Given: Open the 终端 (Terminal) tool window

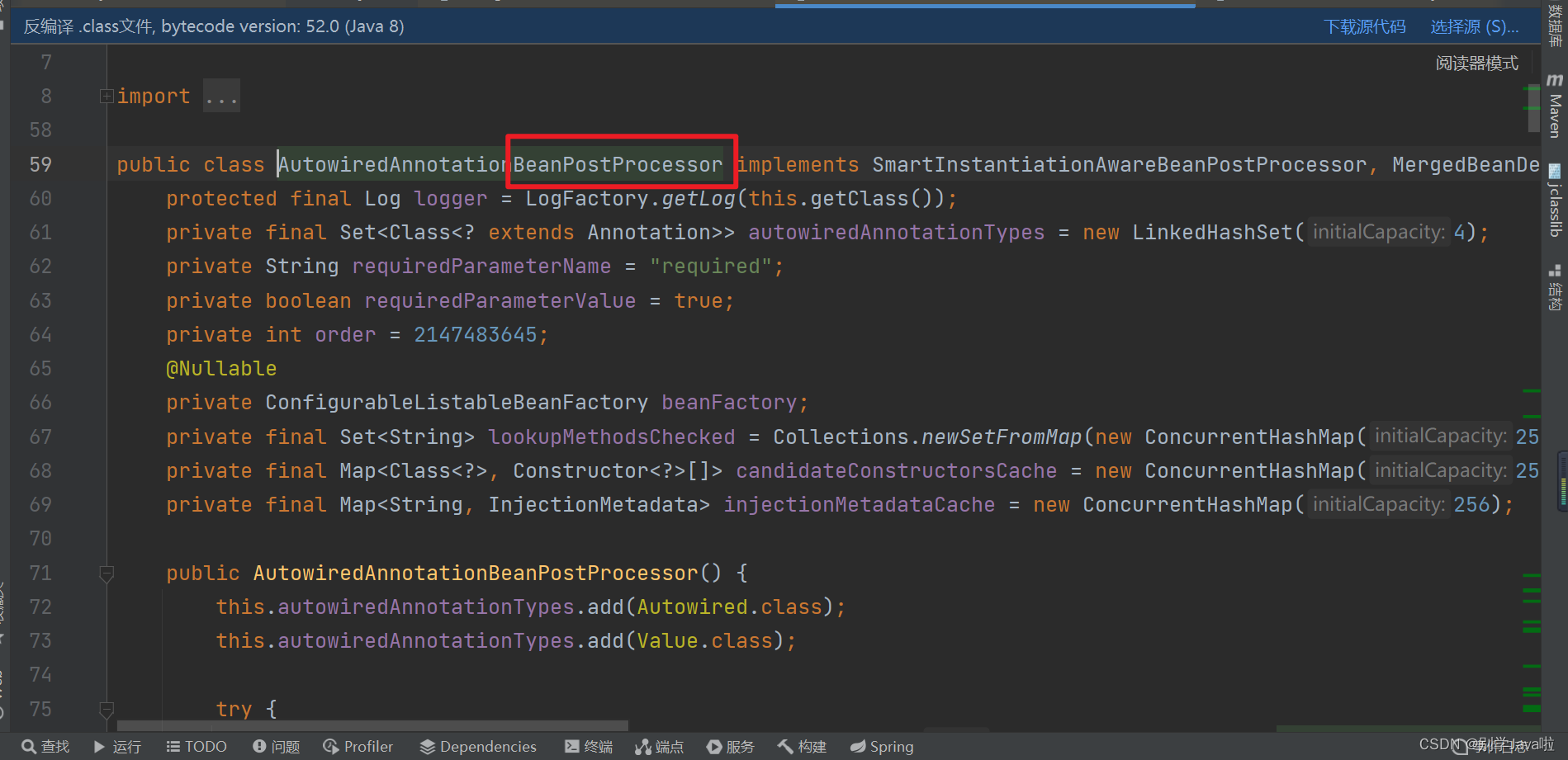Looking at the screenshot, I should click(588, 746).
